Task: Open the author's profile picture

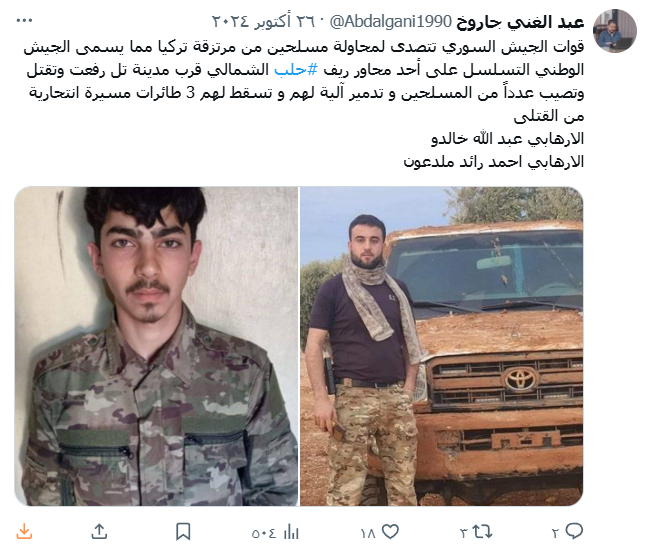Action: pyautogui.click(x=615, y=31)
